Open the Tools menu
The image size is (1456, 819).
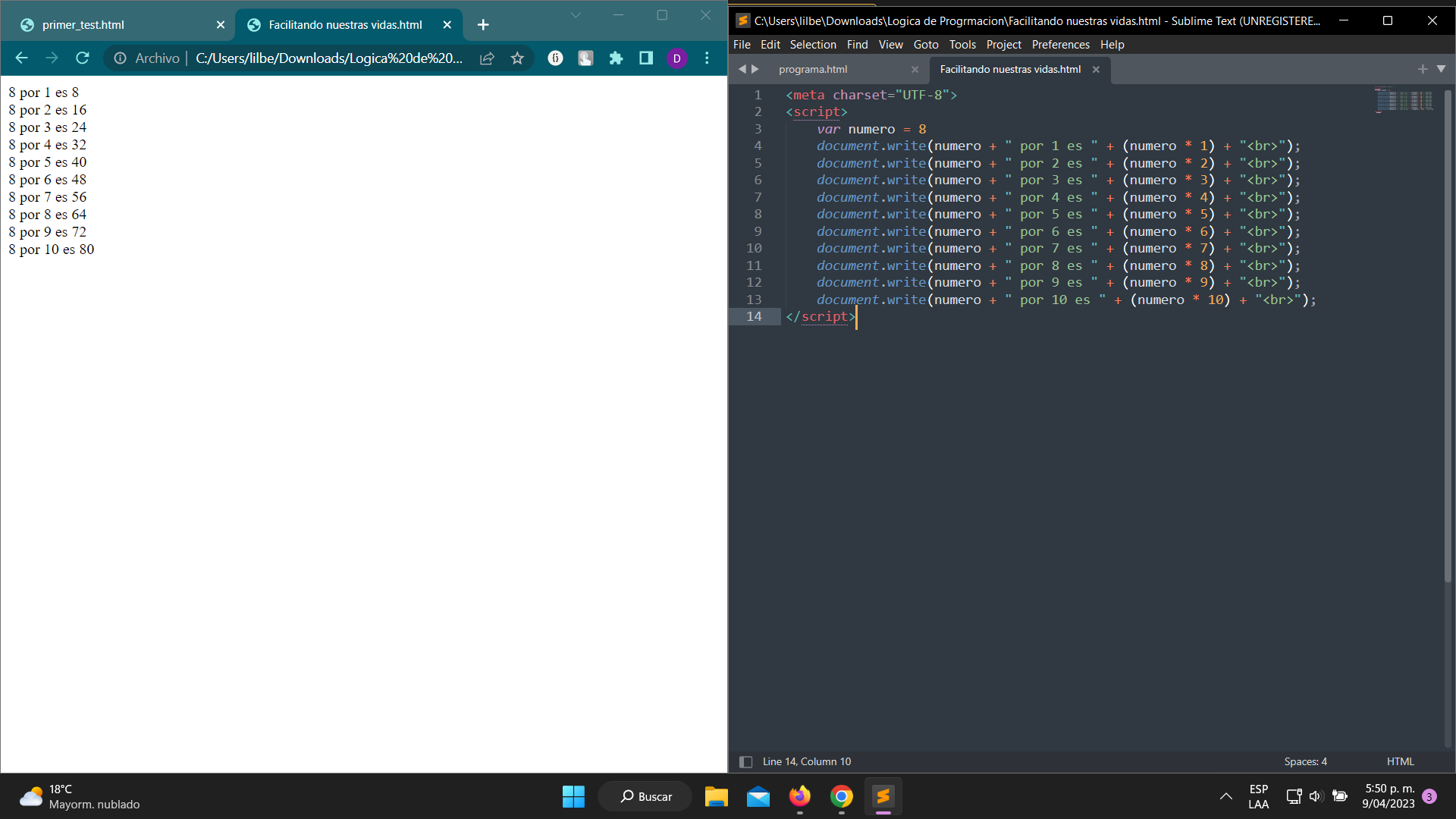click(x=962, y=45)
